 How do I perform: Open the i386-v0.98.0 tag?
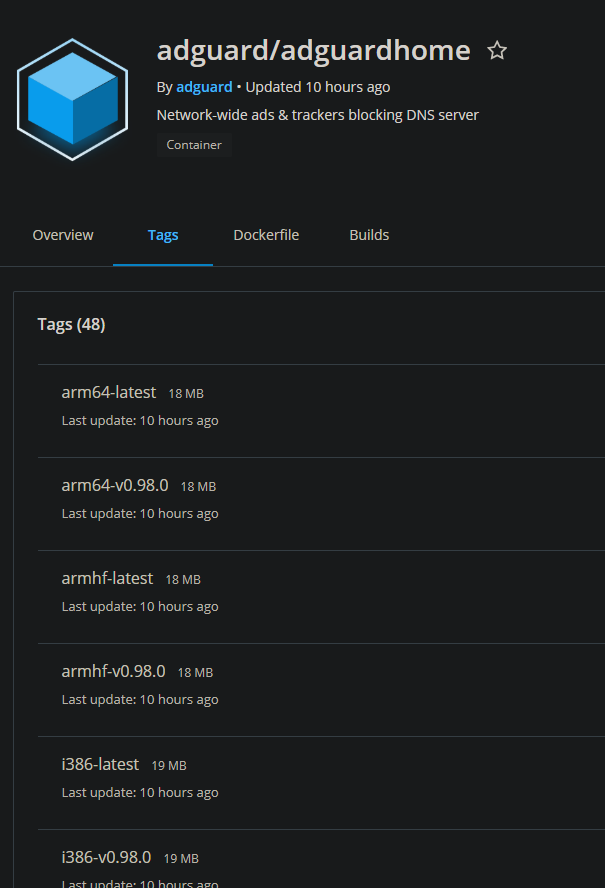tap(108, 857)
